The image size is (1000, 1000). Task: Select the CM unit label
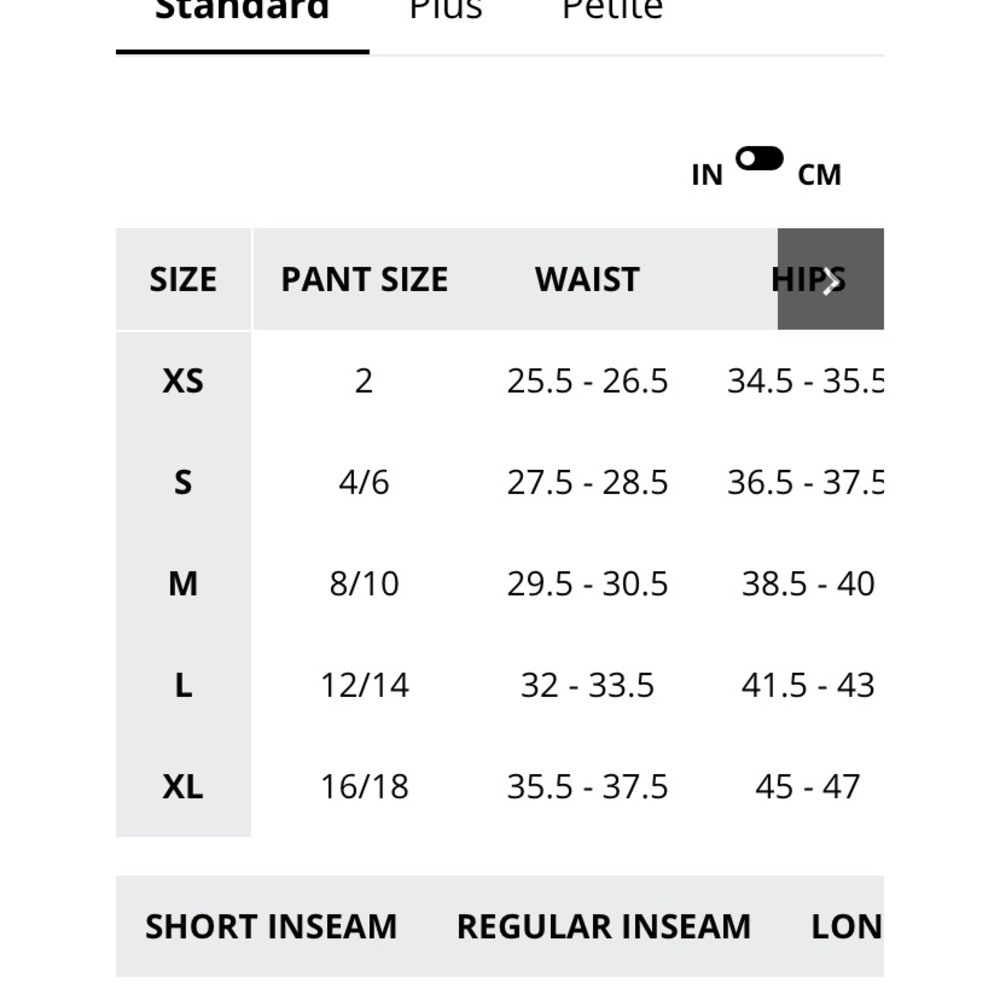[820, 175]
